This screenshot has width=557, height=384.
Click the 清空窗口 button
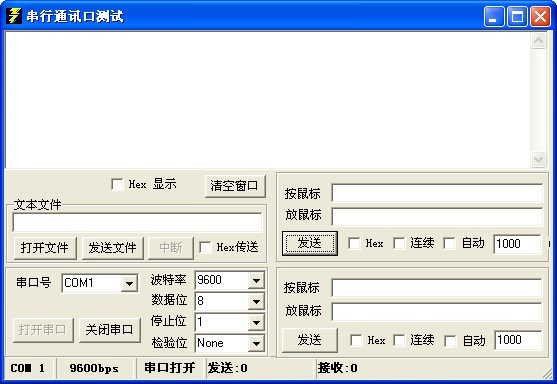[x=235, y=186]
